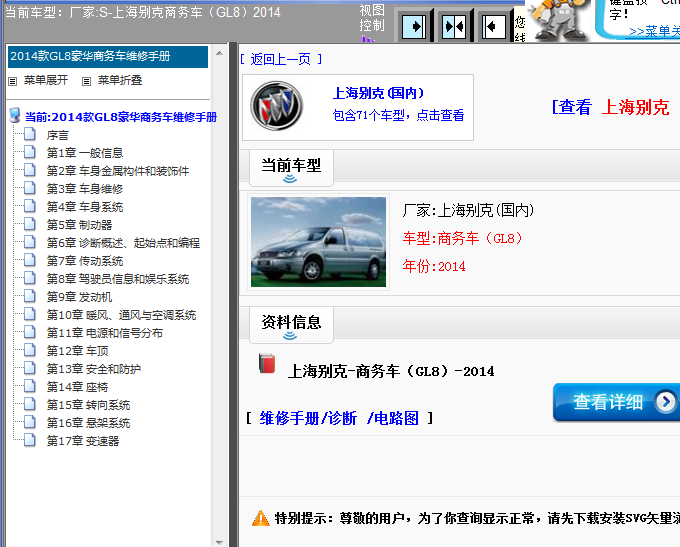This screenshot has height=547, width=680.
Task: Open 序言 in the manual tree
Action: click(58, 135)
